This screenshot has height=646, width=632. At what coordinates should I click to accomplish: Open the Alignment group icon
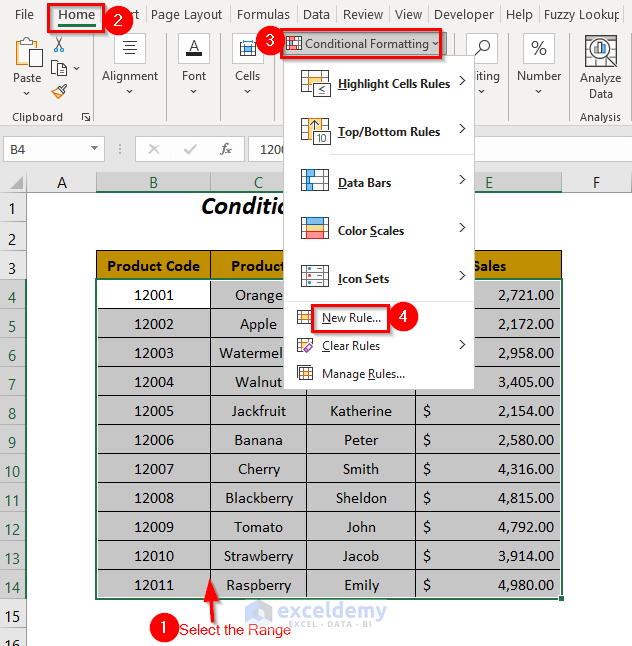tap(130, 49)
